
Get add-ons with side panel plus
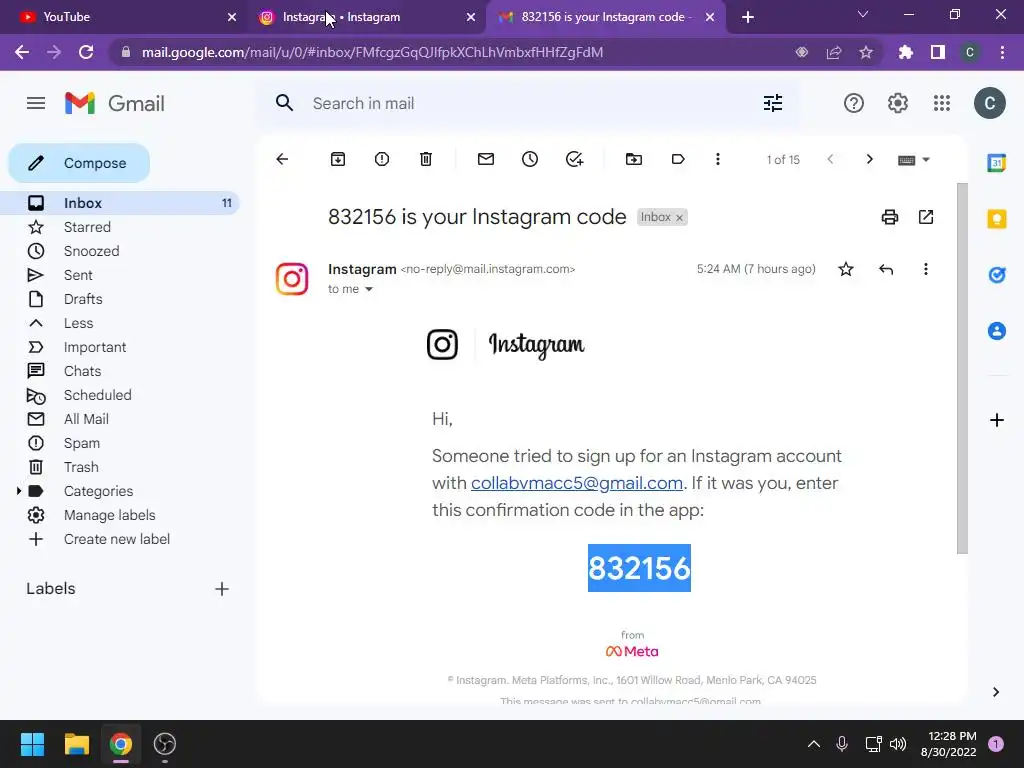click(997, 420)
